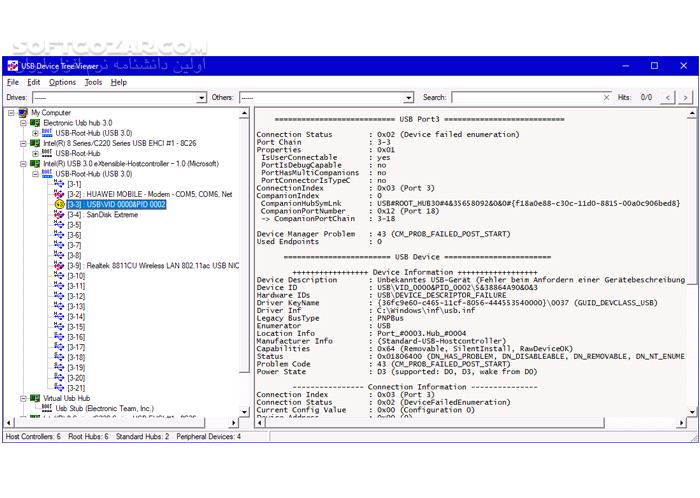The image size is (700, 498).
Task: Select port [3-11] in the tree
Action: click(x=76, y=286)
